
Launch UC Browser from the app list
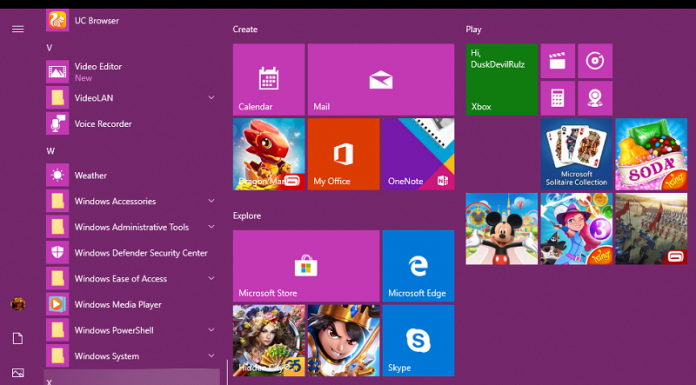(132, 20)
